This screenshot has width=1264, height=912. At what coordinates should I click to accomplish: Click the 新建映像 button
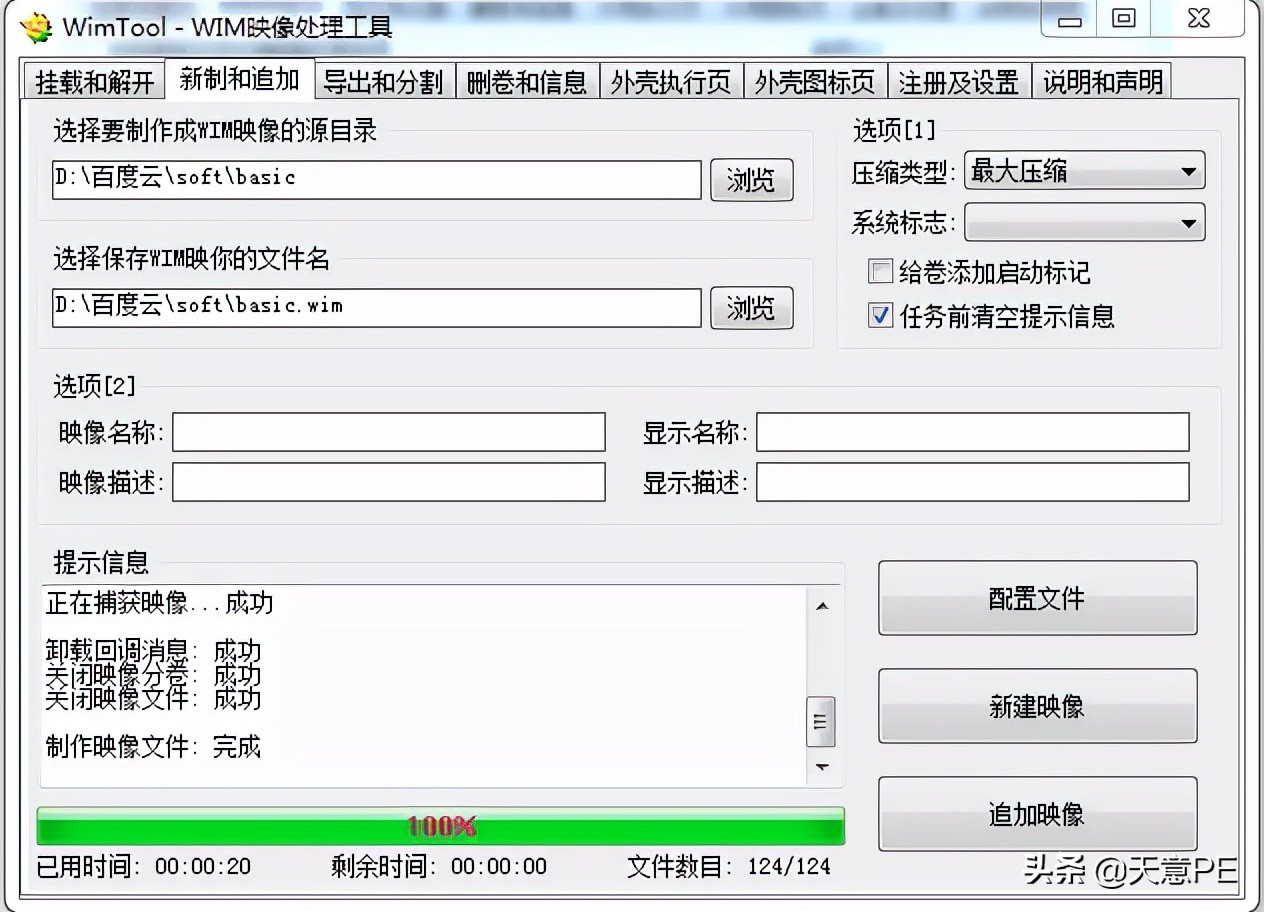pyautogui.click(x=1036, y=706)
